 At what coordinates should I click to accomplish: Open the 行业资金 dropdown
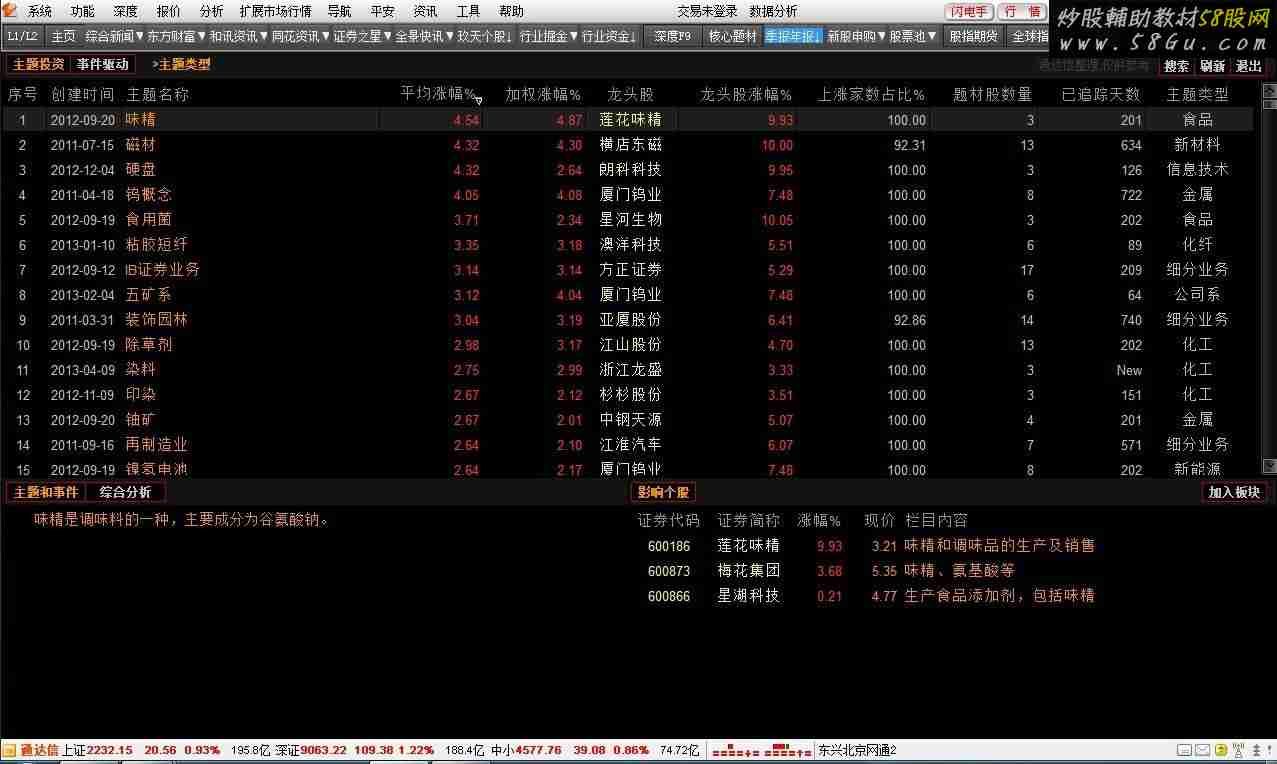609,36
